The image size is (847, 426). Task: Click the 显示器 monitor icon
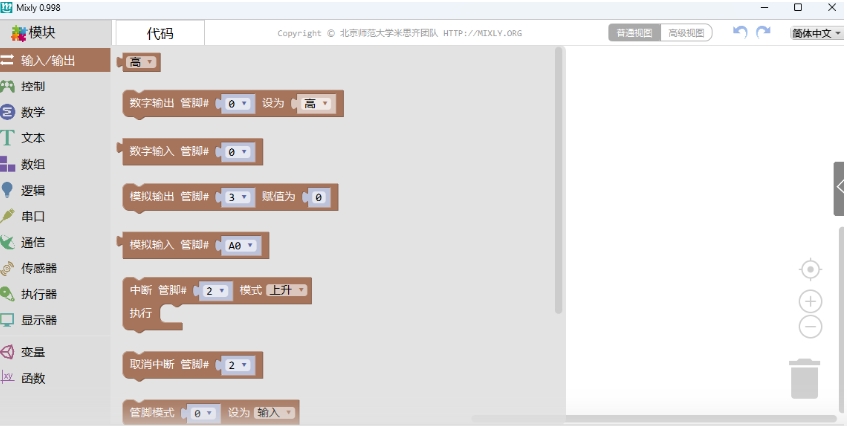(8, 320)
